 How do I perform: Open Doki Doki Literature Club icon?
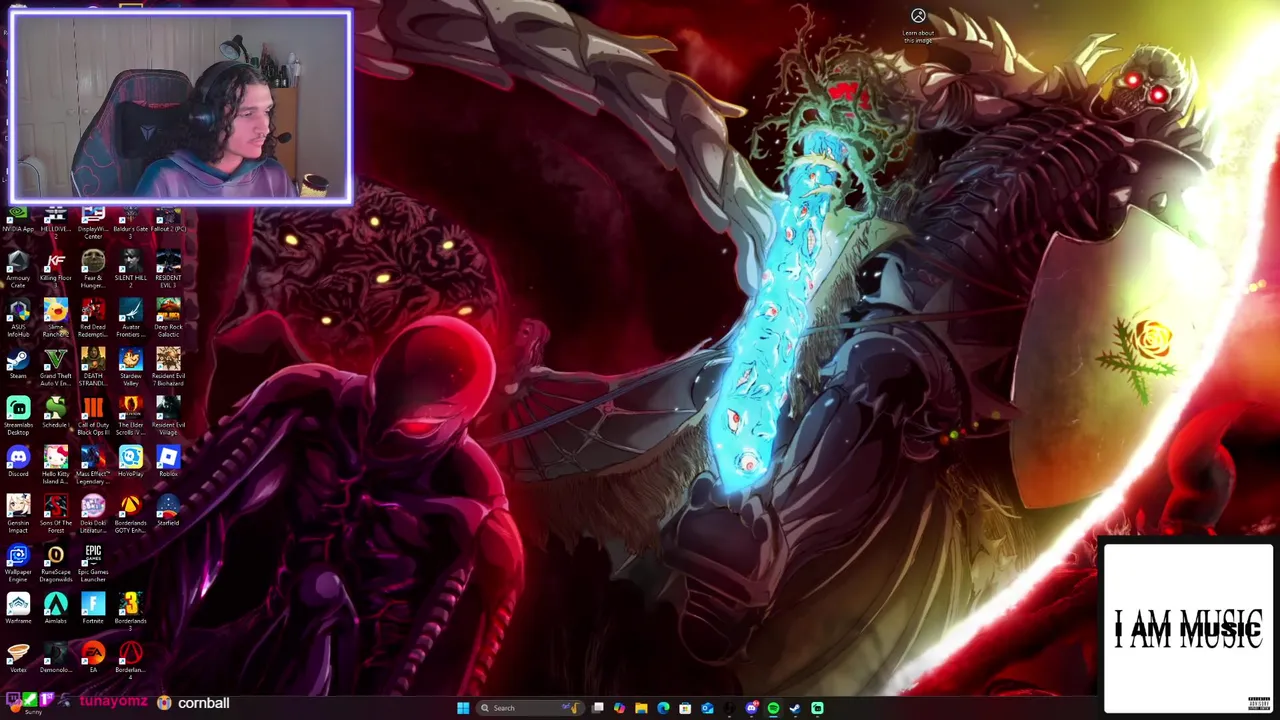coord(93,514)
